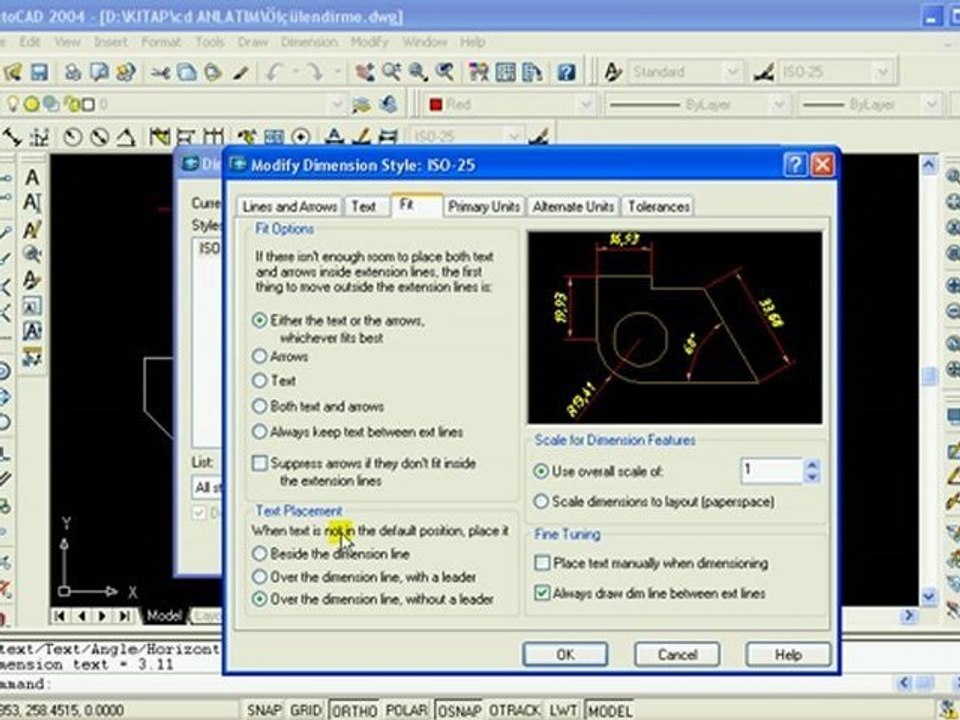
Task: Decrease overall scale with down stepper arrow
Action: [x=812, y=477]
